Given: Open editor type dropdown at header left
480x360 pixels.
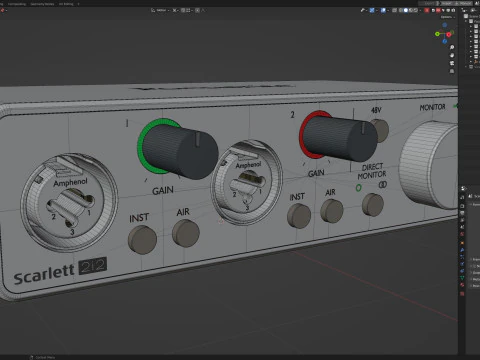Looking at the screenshot, I should tap(3, 10).
